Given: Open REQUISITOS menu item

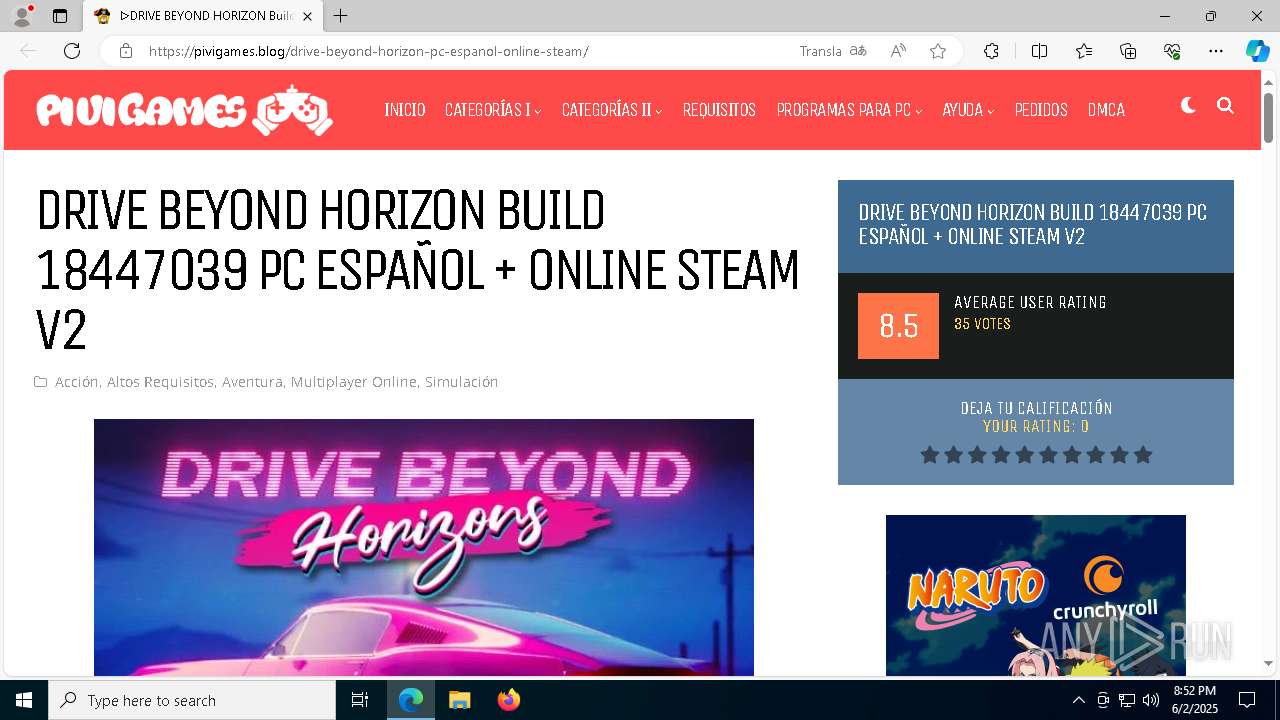Looking at the screenshot, I should (x=719, y=110).
